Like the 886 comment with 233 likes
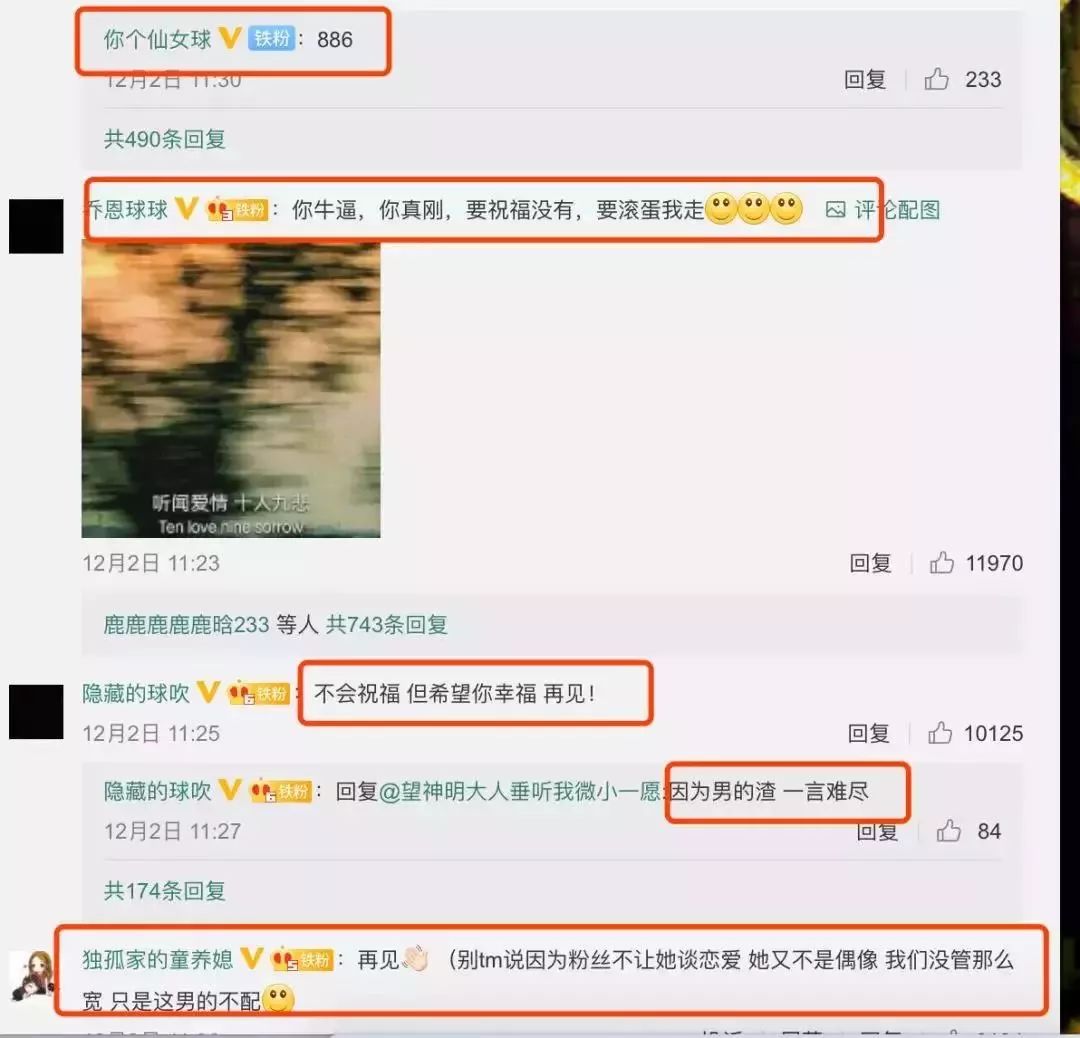This screenshot has height=1038, width=1080. tap(936, 79)
